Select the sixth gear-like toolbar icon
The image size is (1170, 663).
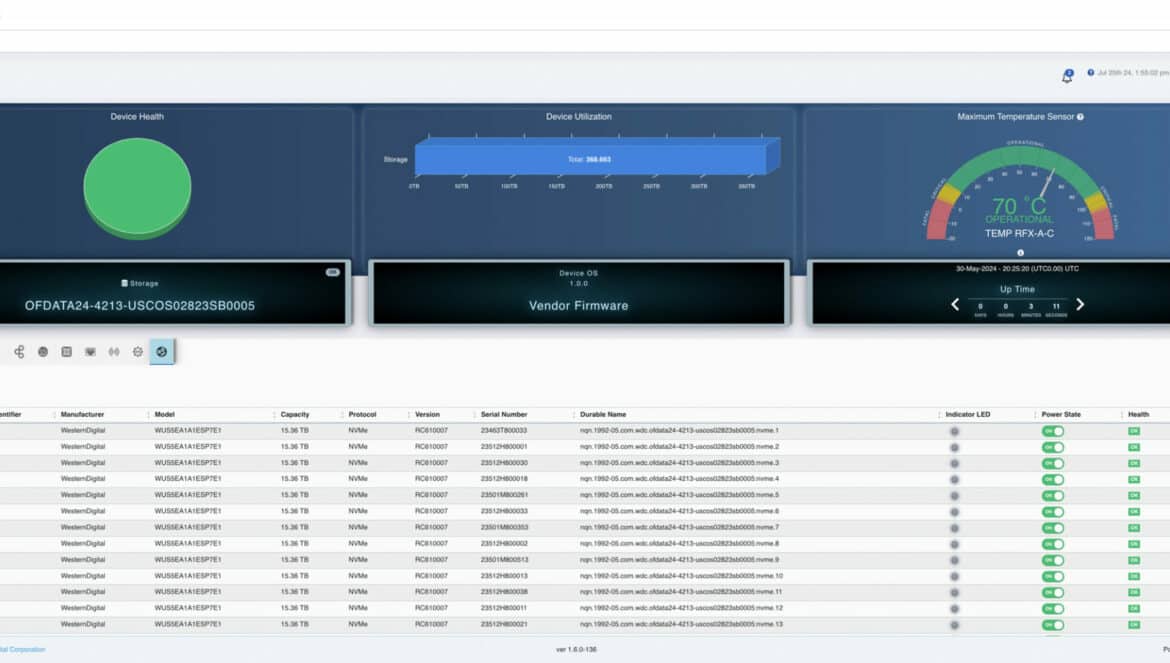[x=138, y=352]
